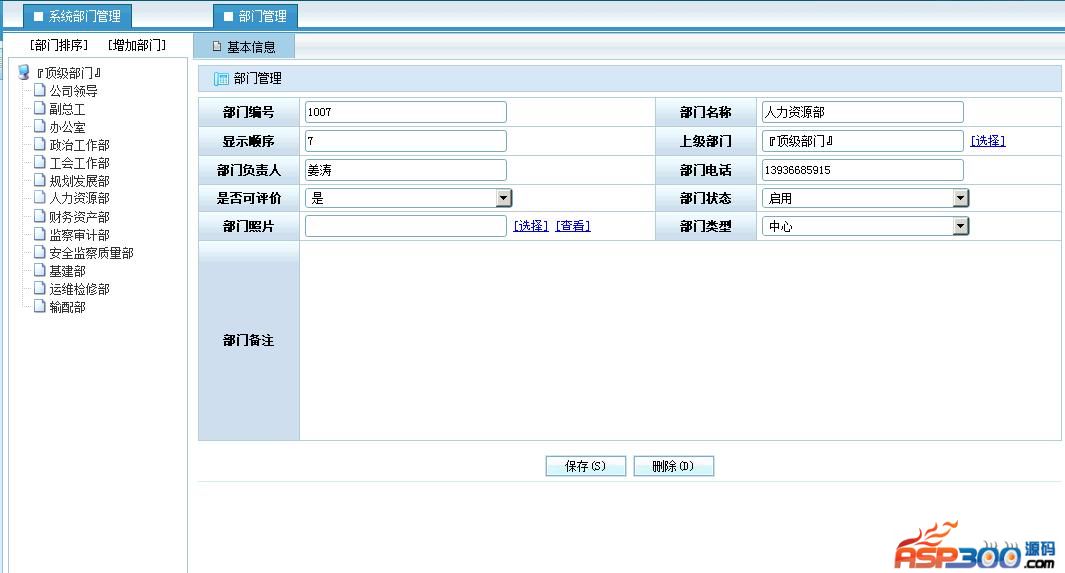Click the page icon beside 规划发展部

pyautogui.click(x=40, y=180)
